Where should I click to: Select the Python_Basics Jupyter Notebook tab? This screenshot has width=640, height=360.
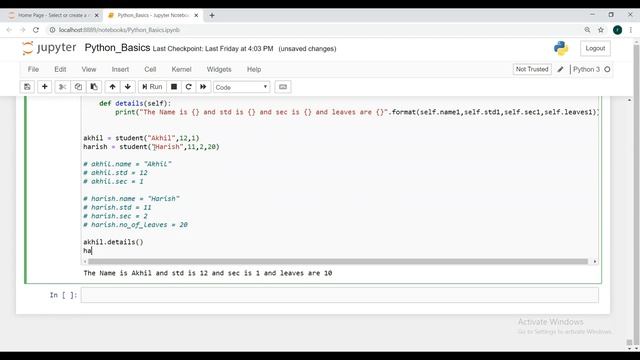153,15
